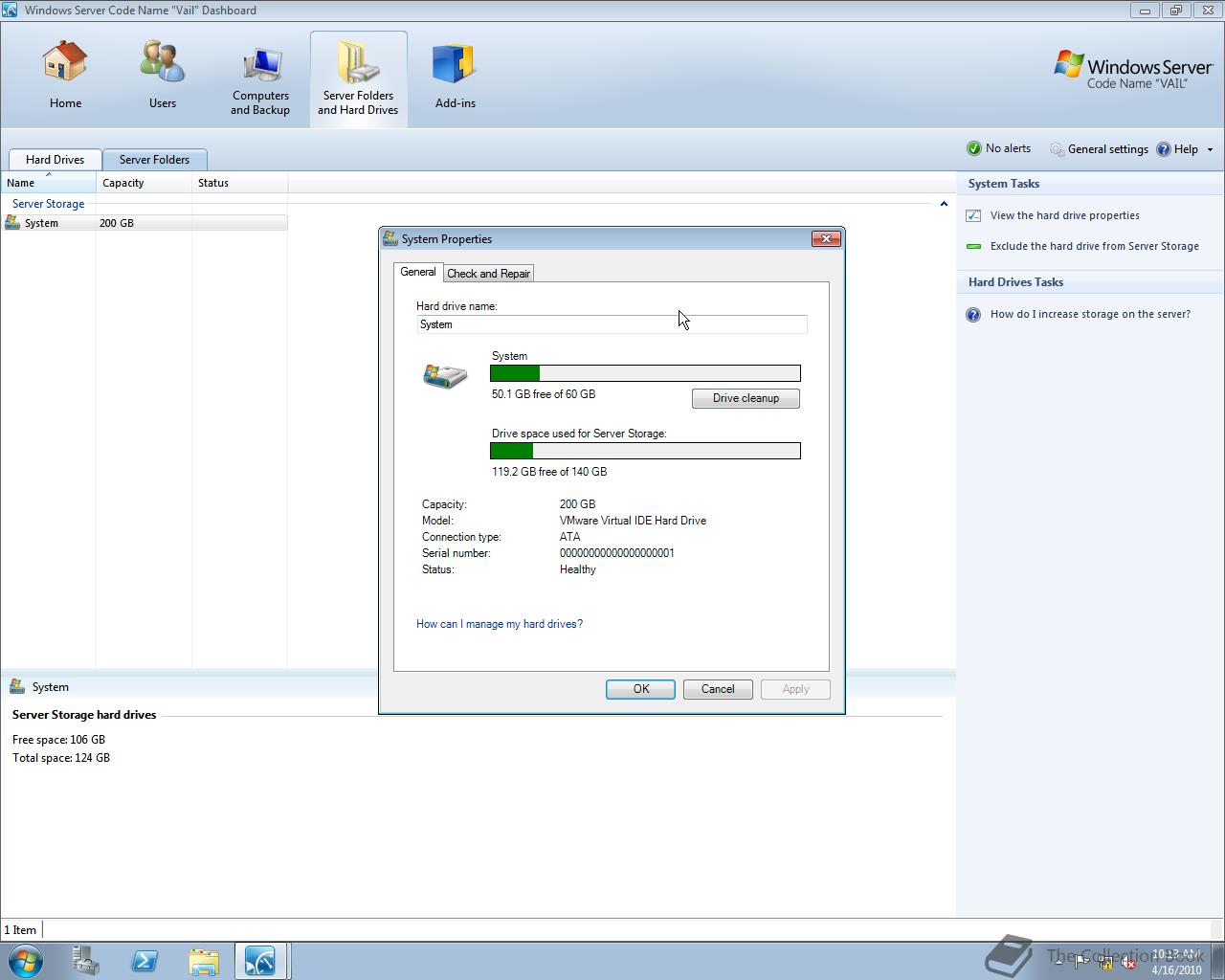Click the blue question mark task icon

973,315
